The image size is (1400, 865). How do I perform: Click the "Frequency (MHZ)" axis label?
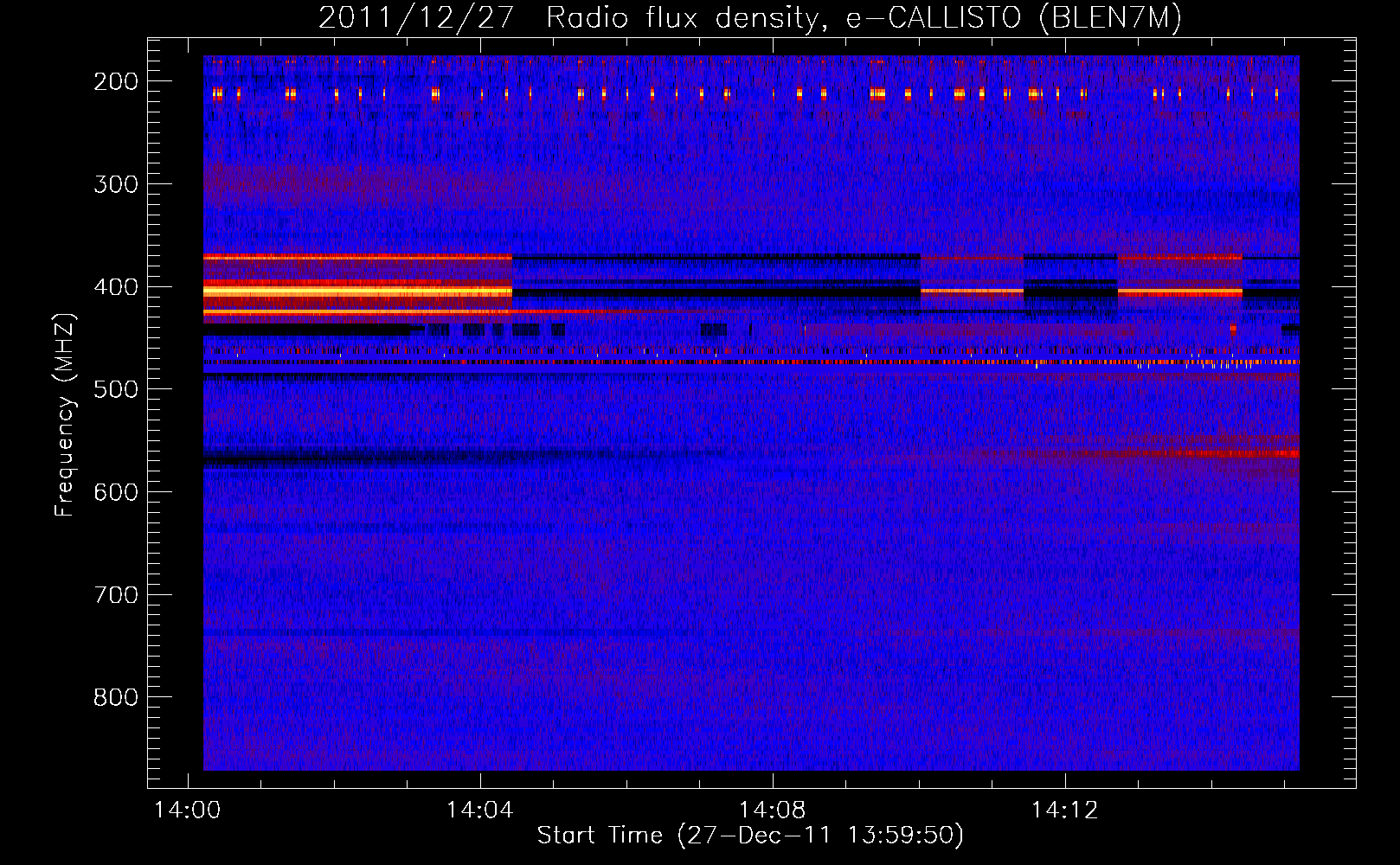66,414
